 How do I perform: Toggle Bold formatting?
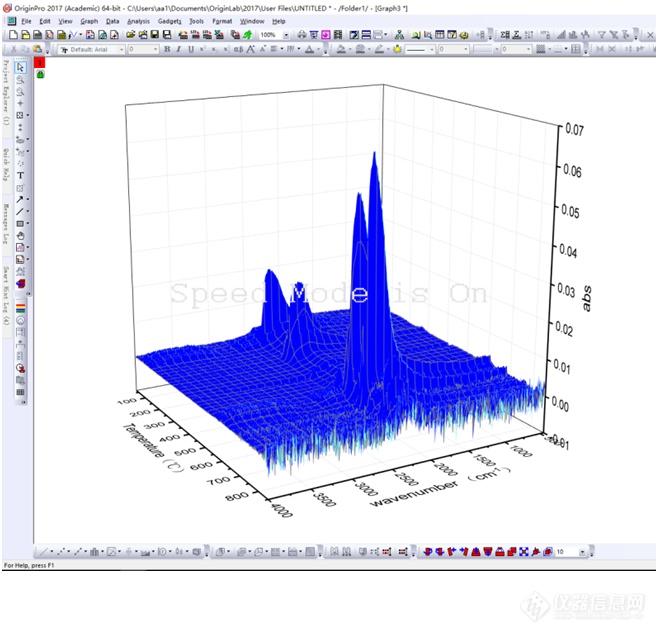167,50
